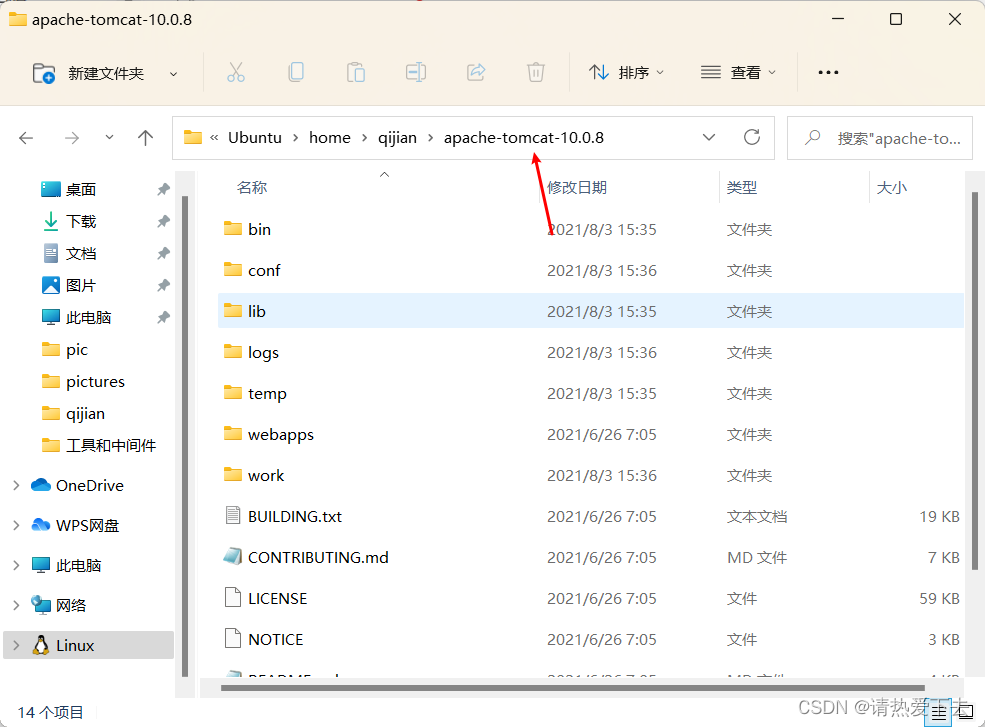The width and height of the screenshot is (985, 727).
Task: Sort by 大小 column header
Action: point(891,187)
